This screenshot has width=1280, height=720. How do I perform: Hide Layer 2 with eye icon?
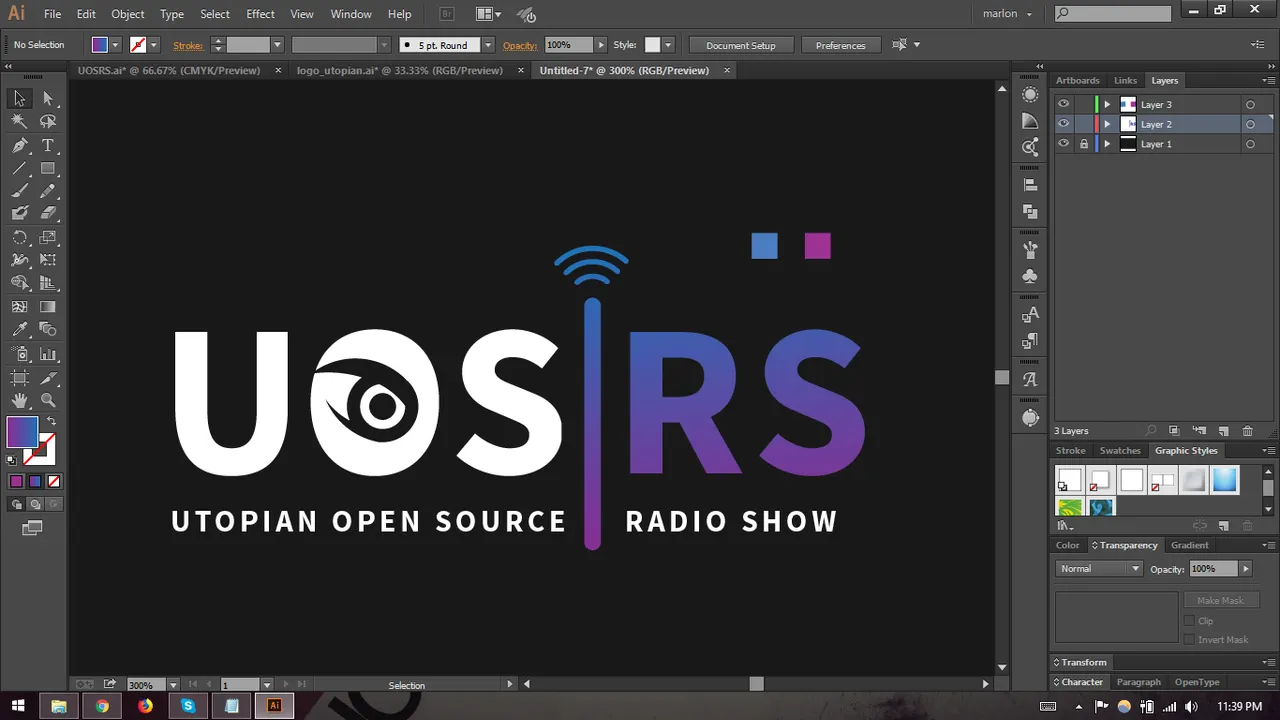pyautogui.click(x=1063, y=124)
